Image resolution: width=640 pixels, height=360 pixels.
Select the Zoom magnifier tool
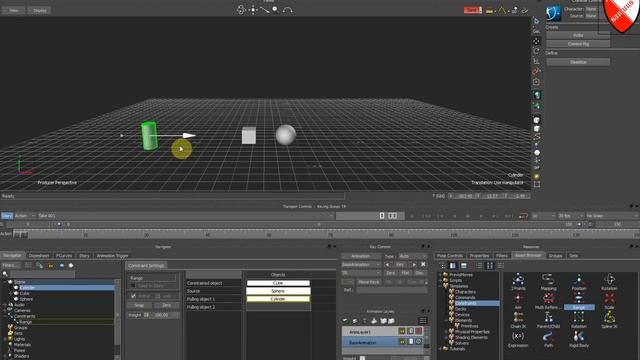pos(276,10)
